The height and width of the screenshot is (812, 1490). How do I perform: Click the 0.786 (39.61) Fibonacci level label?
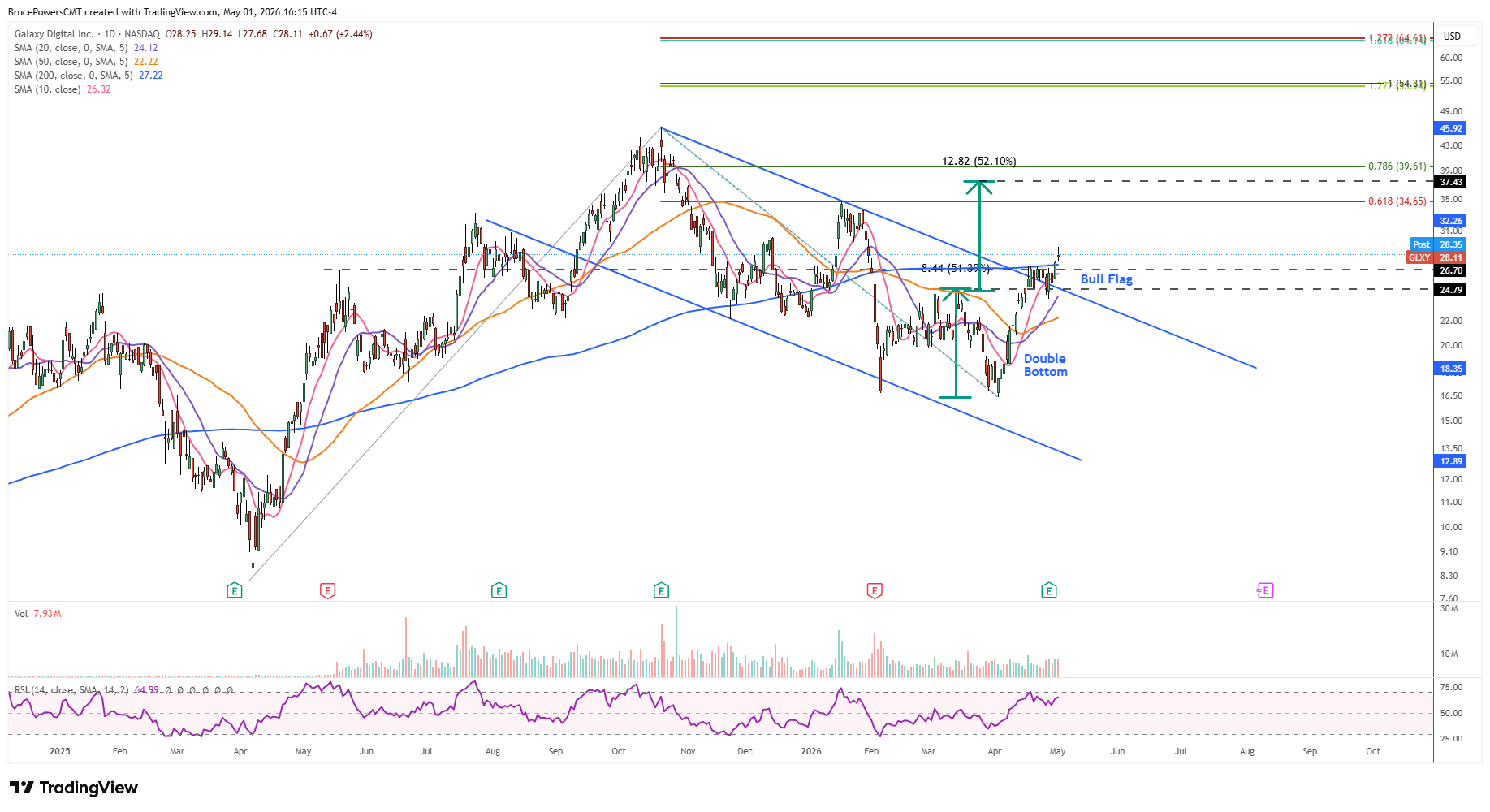pyautogui.click(x=1397, y=166)
